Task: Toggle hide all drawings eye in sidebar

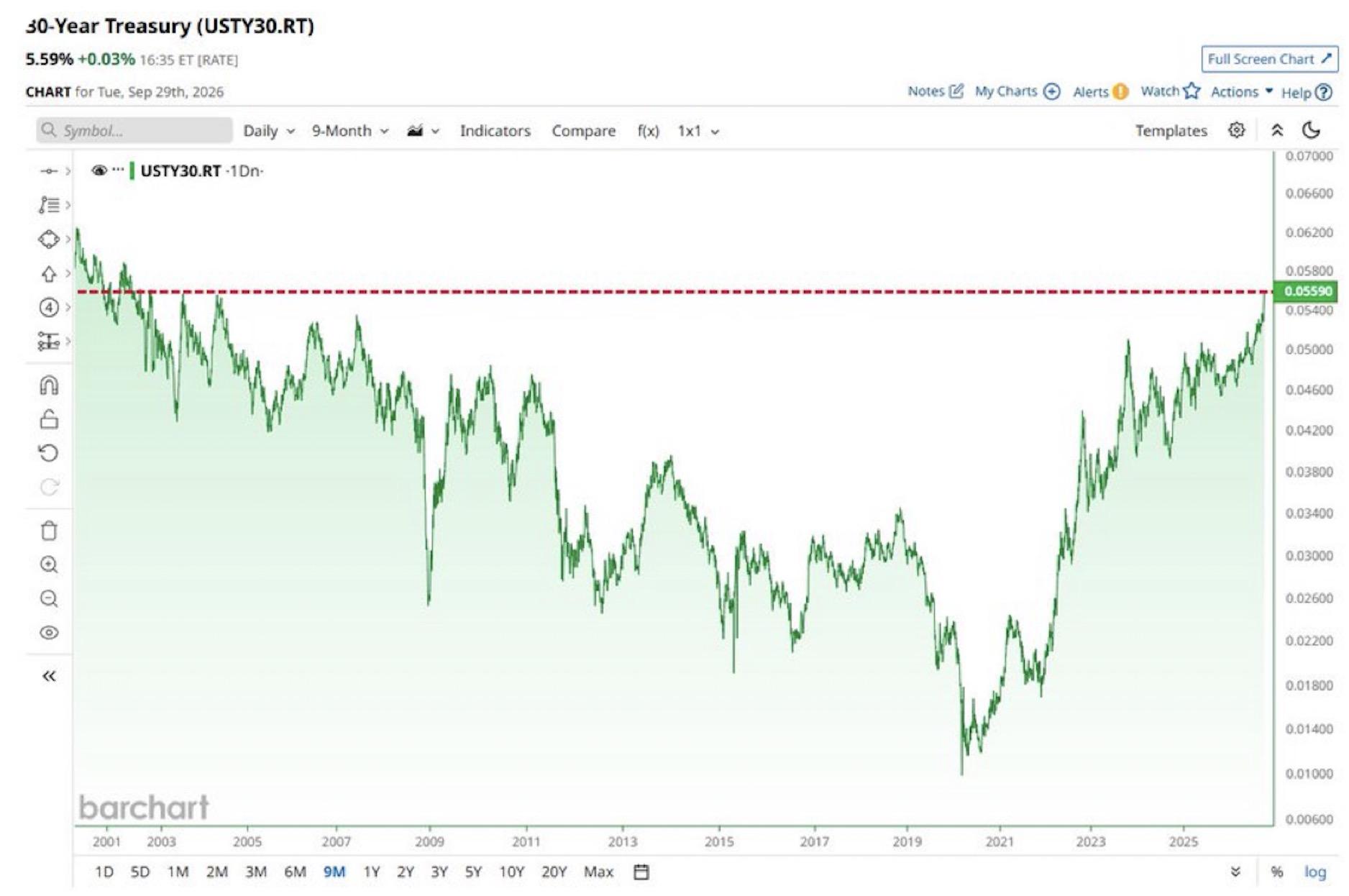Action: pos(49,633)
